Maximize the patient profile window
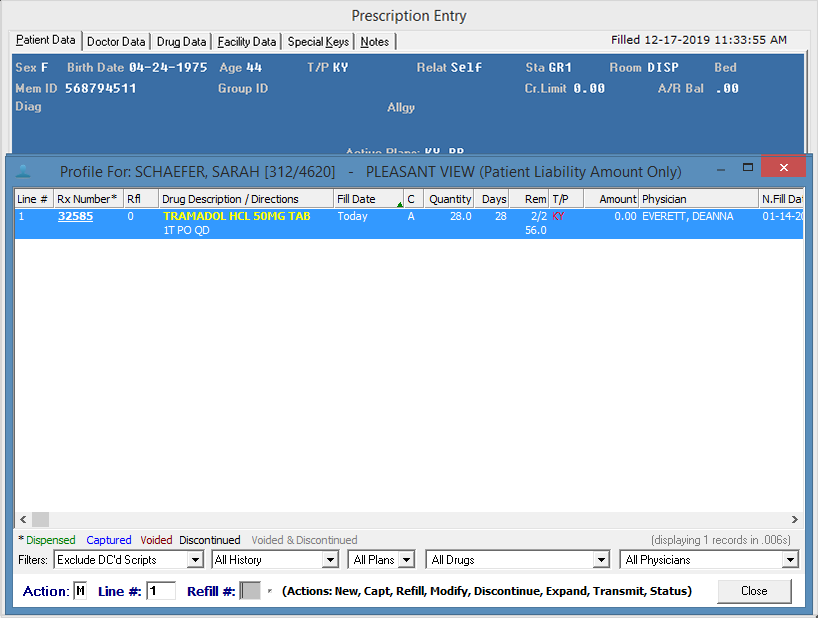818x618 pixels. coord(747,168)
